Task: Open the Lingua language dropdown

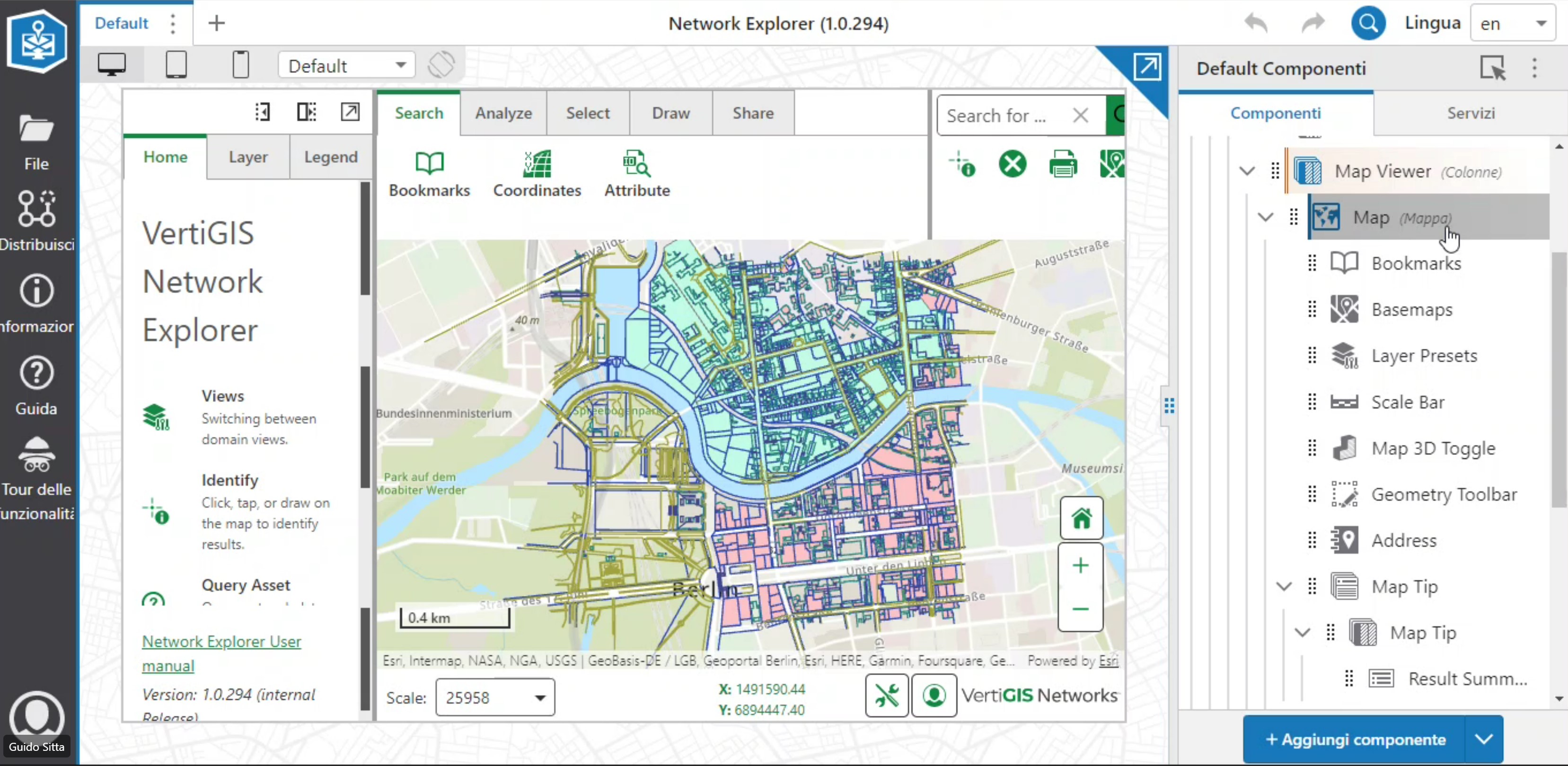Action: click(x=1513, y=24)
